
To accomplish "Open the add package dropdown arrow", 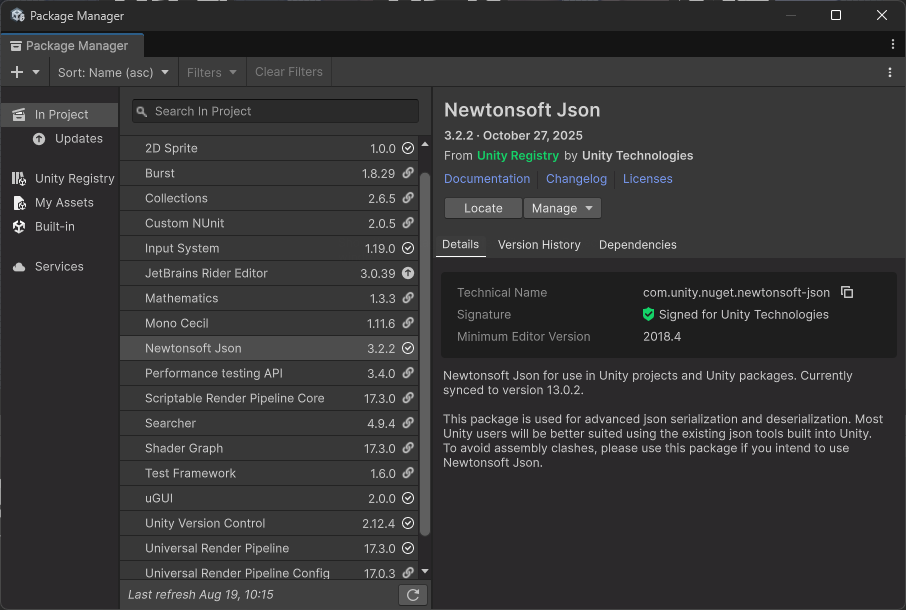I will (x=36, y=72).
